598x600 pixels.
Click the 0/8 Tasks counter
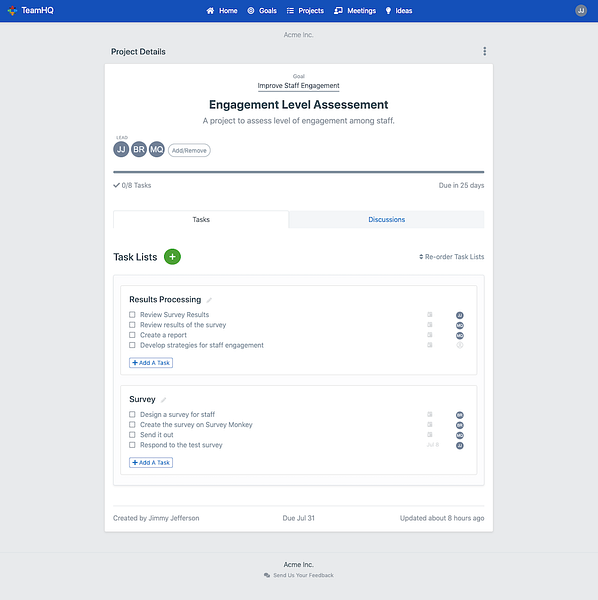point(132,185)
